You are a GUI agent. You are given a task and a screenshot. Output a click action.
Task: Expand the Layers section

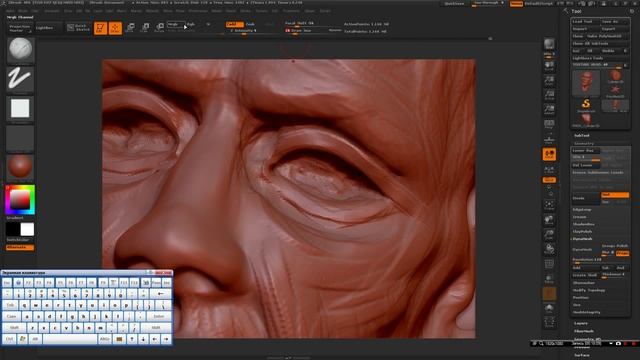(x=580, y=323)
